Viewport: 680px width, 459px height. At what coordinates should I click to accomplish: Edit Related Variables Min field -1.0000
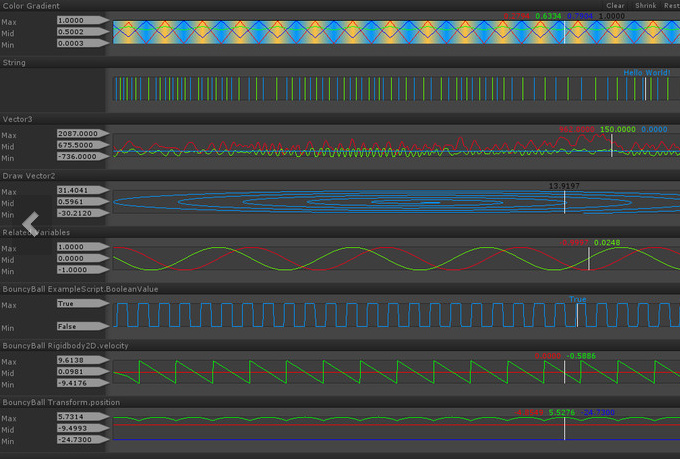pos(82,269)
